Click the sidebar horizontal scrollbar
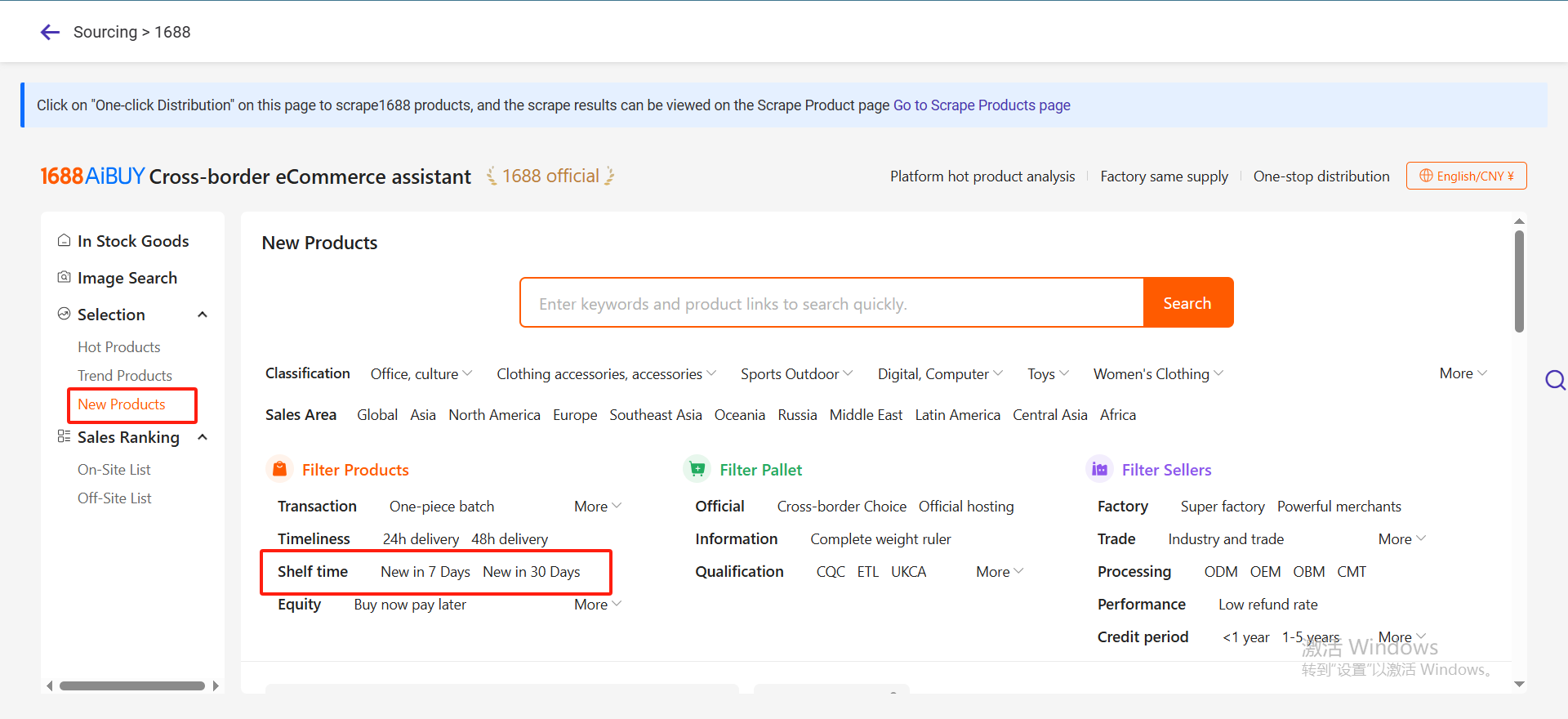This screenshot has width=1568, height=719. pyautogui.click(x=131, y=686)
